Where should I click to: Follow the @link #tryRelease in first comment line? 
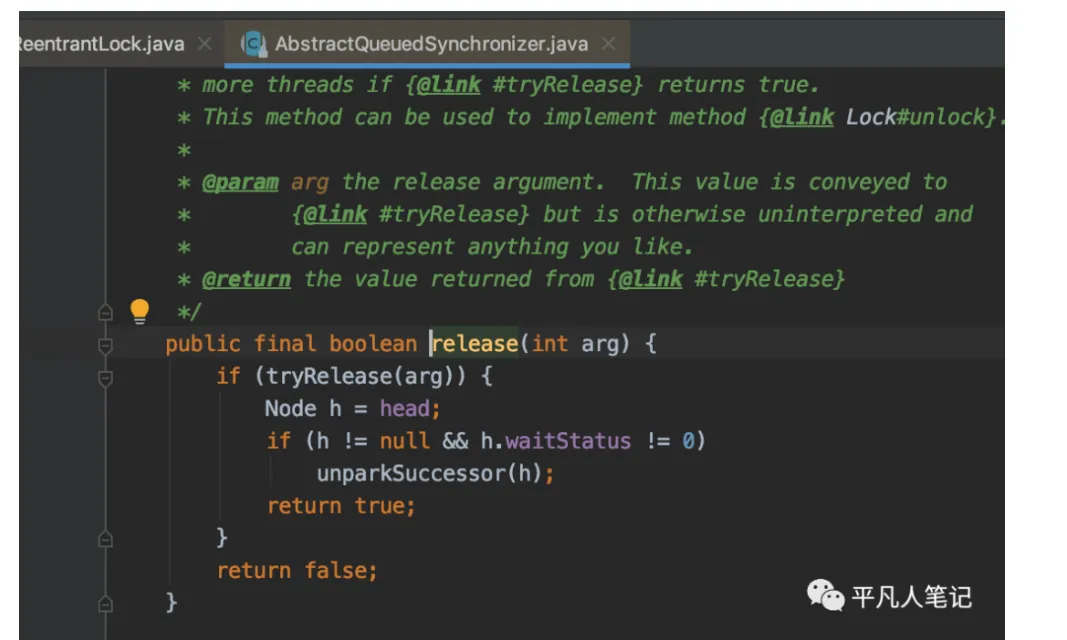click(x=524, y=85)
